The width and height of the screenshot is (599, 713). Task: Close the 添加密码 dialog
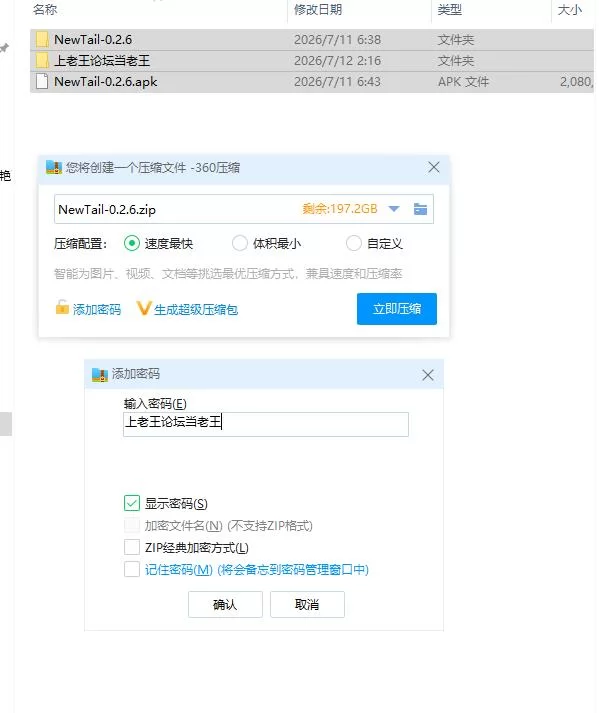[x=428, y=375]
